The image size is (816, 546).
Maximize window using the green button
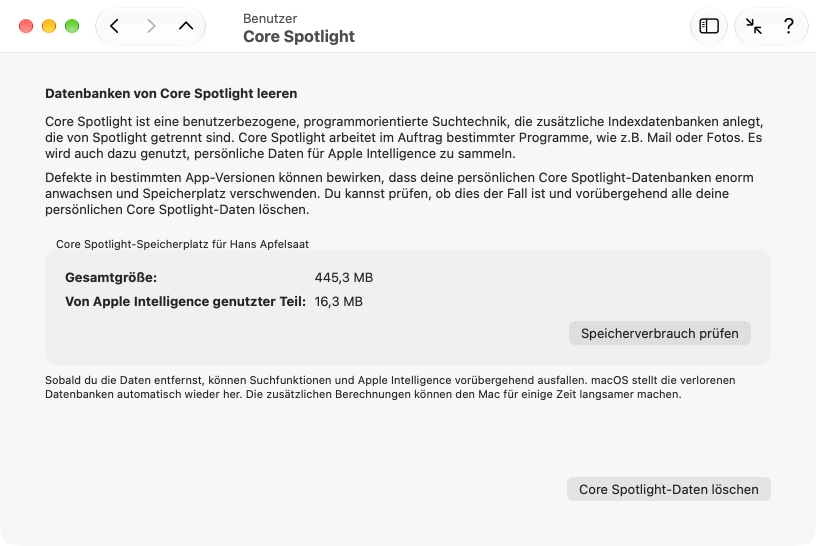tap(72, 26)
